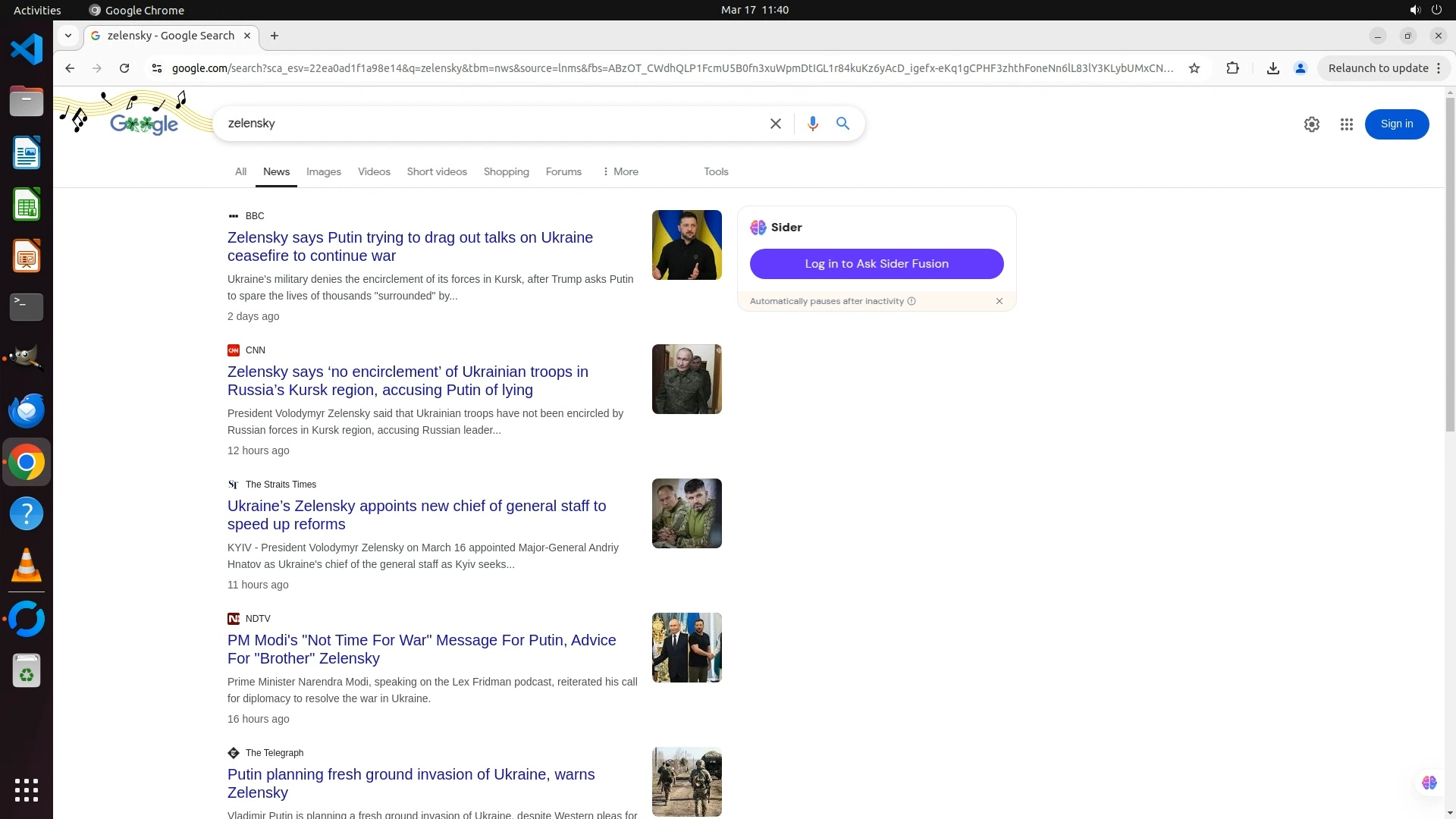Open Chrome extensions puzzle icon
This screenshot has width=1456, height=819.
pyautogui.click(x=1232, y=68)
